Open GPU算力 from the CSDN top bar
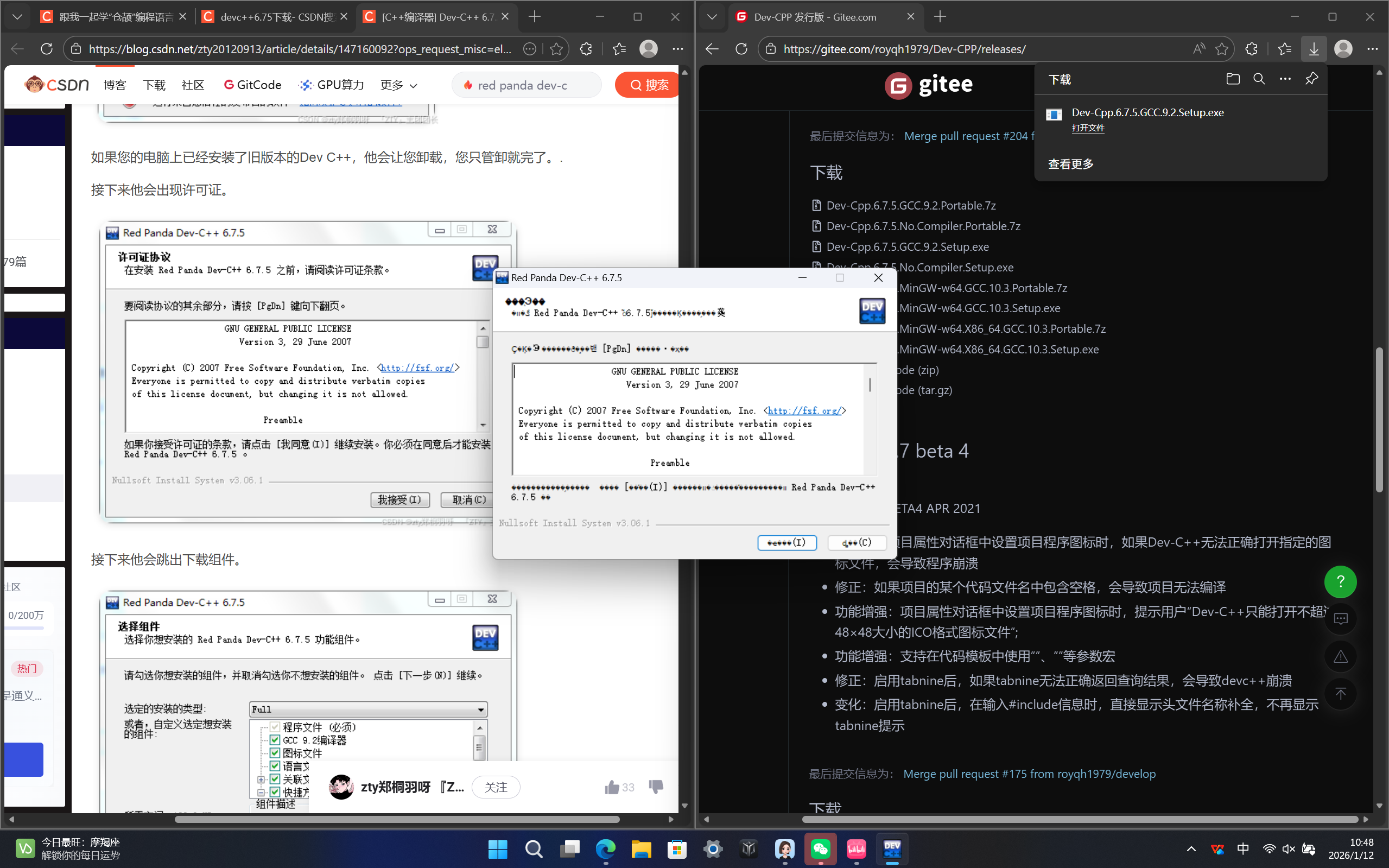 (332, 85)
